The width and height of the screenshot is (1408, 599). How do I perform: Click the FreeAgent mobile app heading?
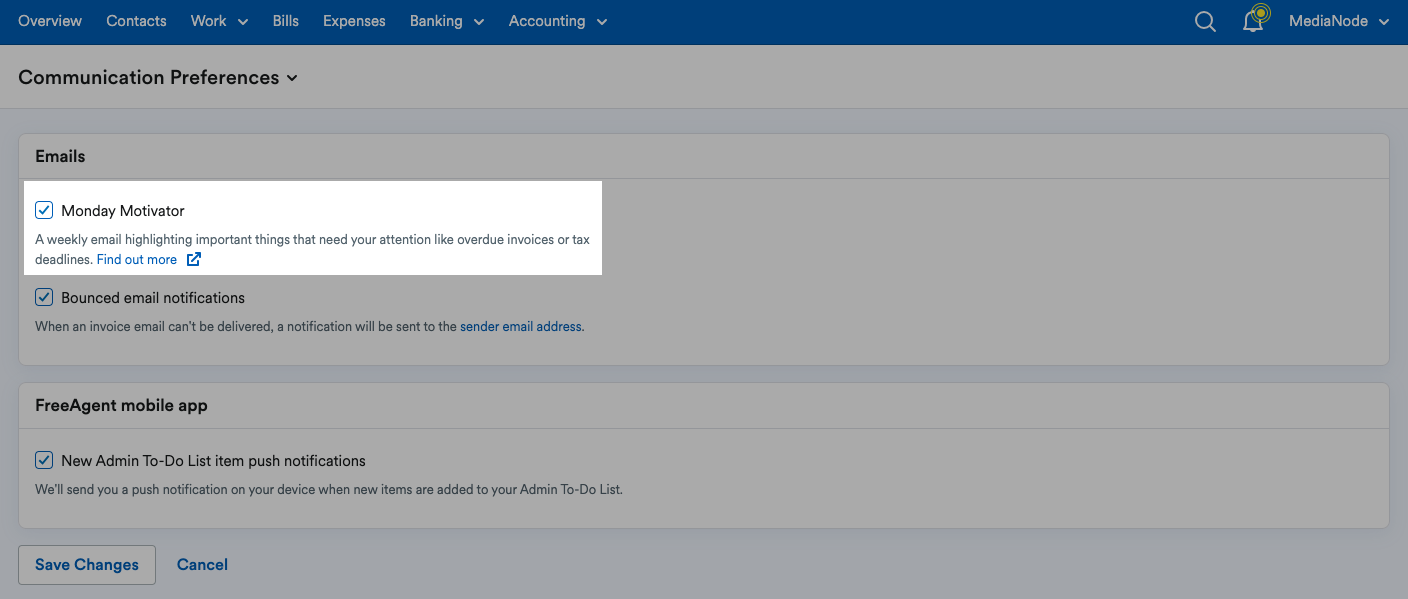121,405
